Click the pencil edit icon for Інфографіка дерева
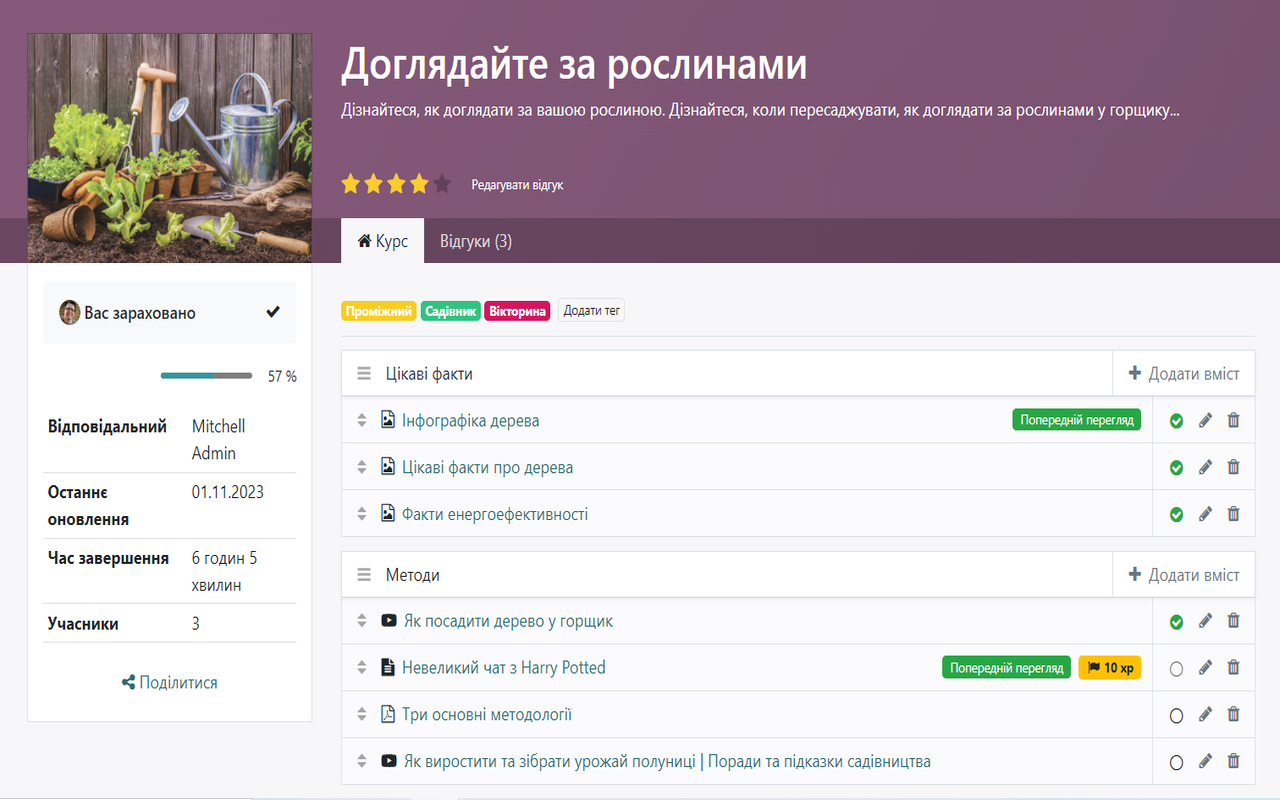The image size is (1280, 800). 1205,421
